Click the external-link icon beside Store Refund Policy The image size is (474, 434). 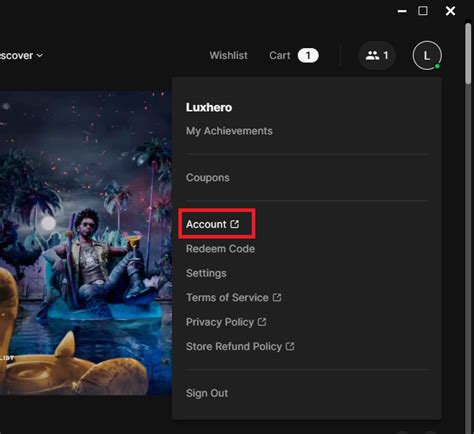click(290, 346)
